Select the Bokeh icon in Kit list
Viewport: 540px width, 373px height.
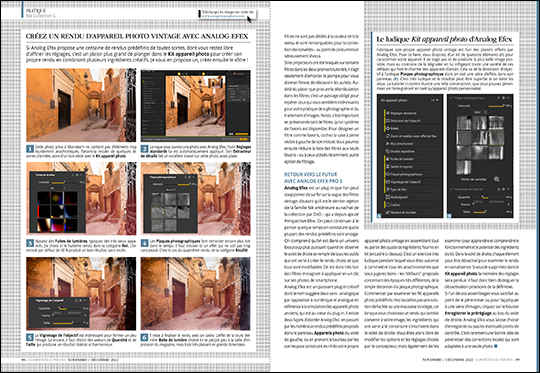point(387,128)
